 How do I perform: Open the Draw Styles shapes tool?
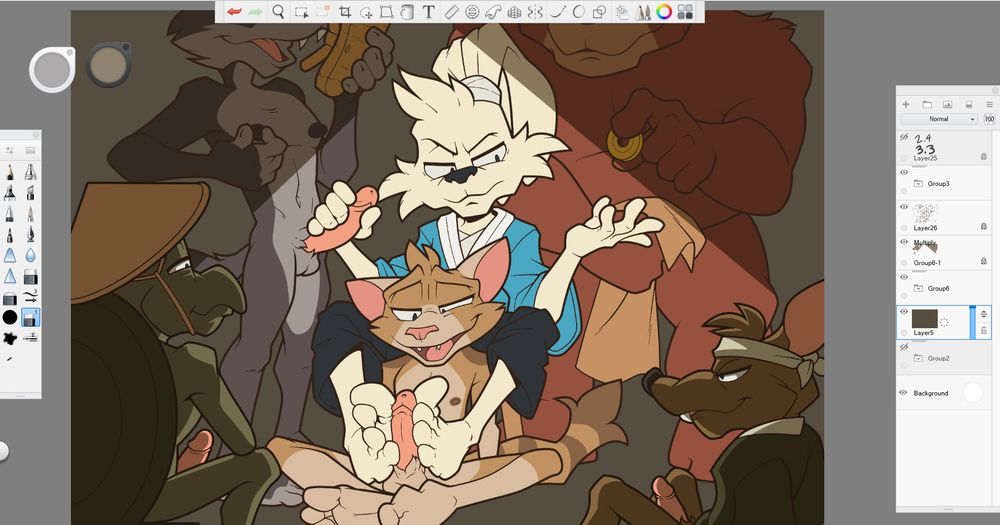click(x=599, y=11)
